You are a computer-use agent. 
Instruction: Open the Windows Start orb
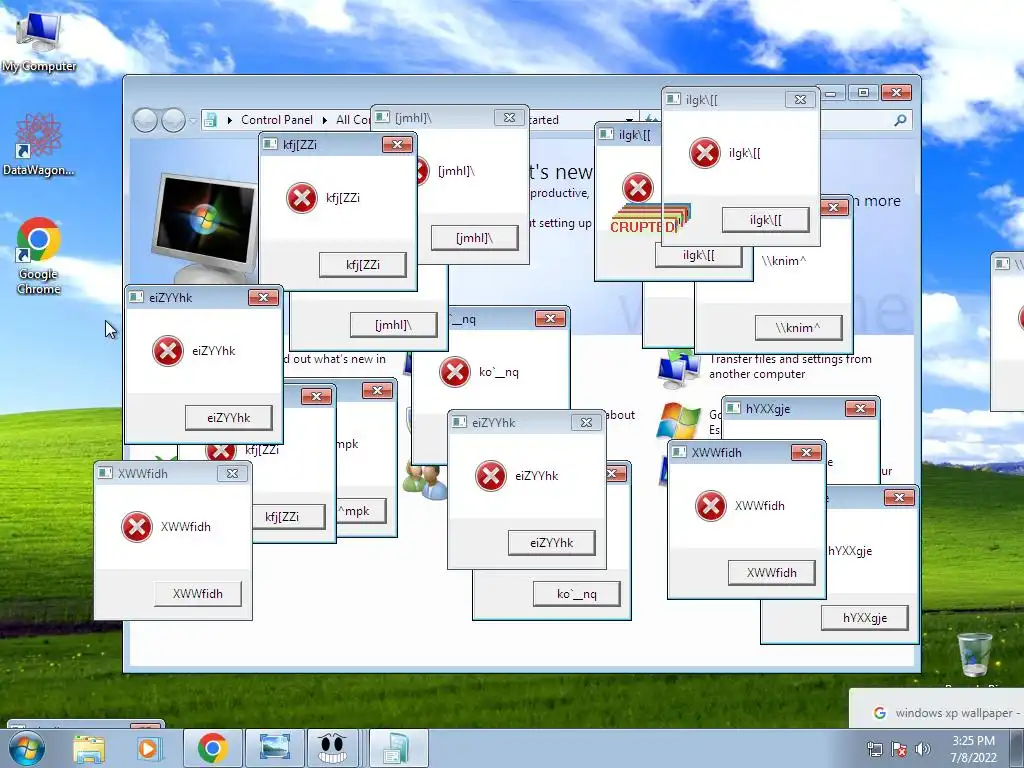pos(27,748)
